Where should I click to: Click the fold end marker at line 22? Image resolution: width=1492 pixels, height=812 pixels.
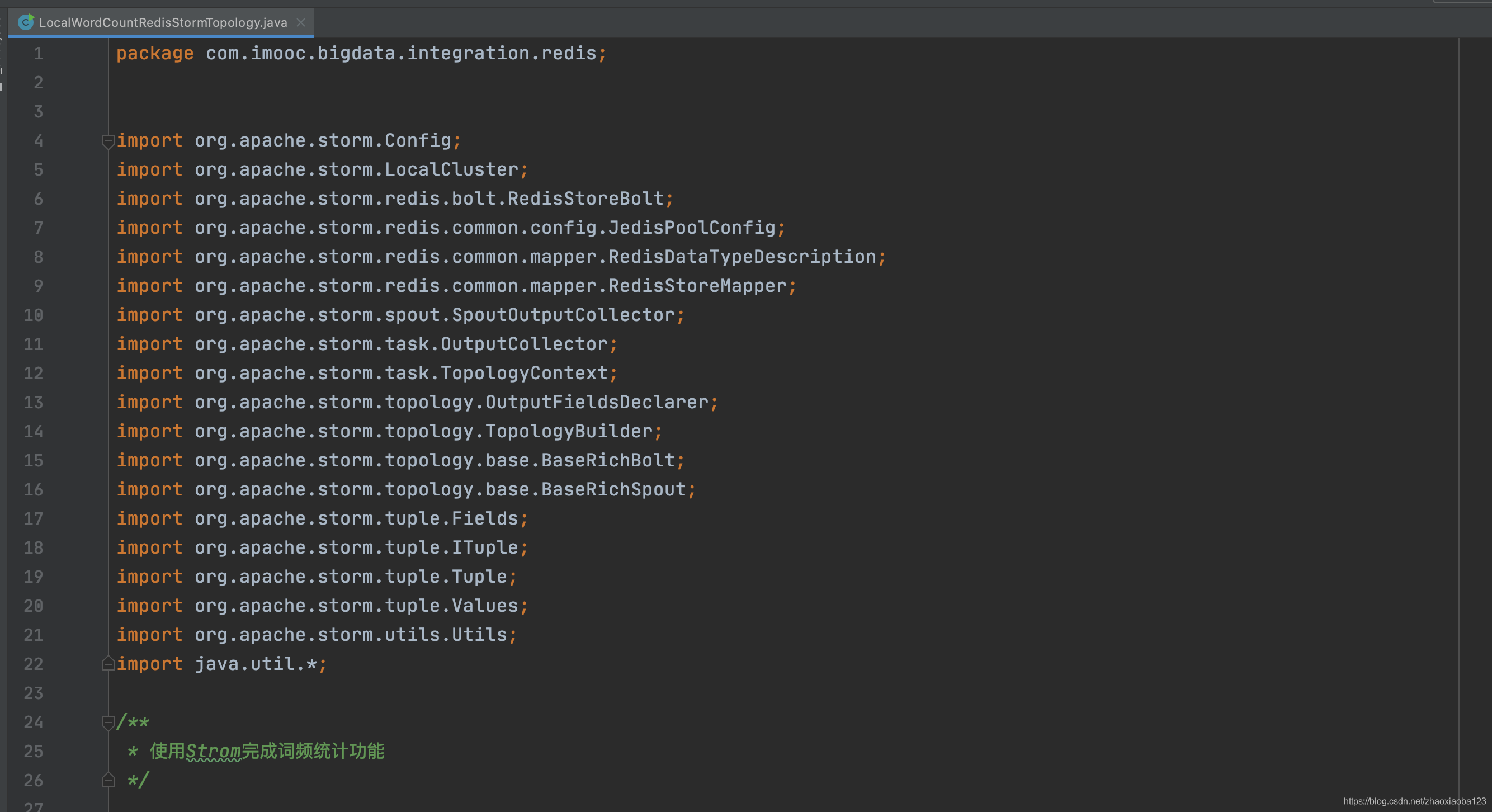(x=108, y=664)
